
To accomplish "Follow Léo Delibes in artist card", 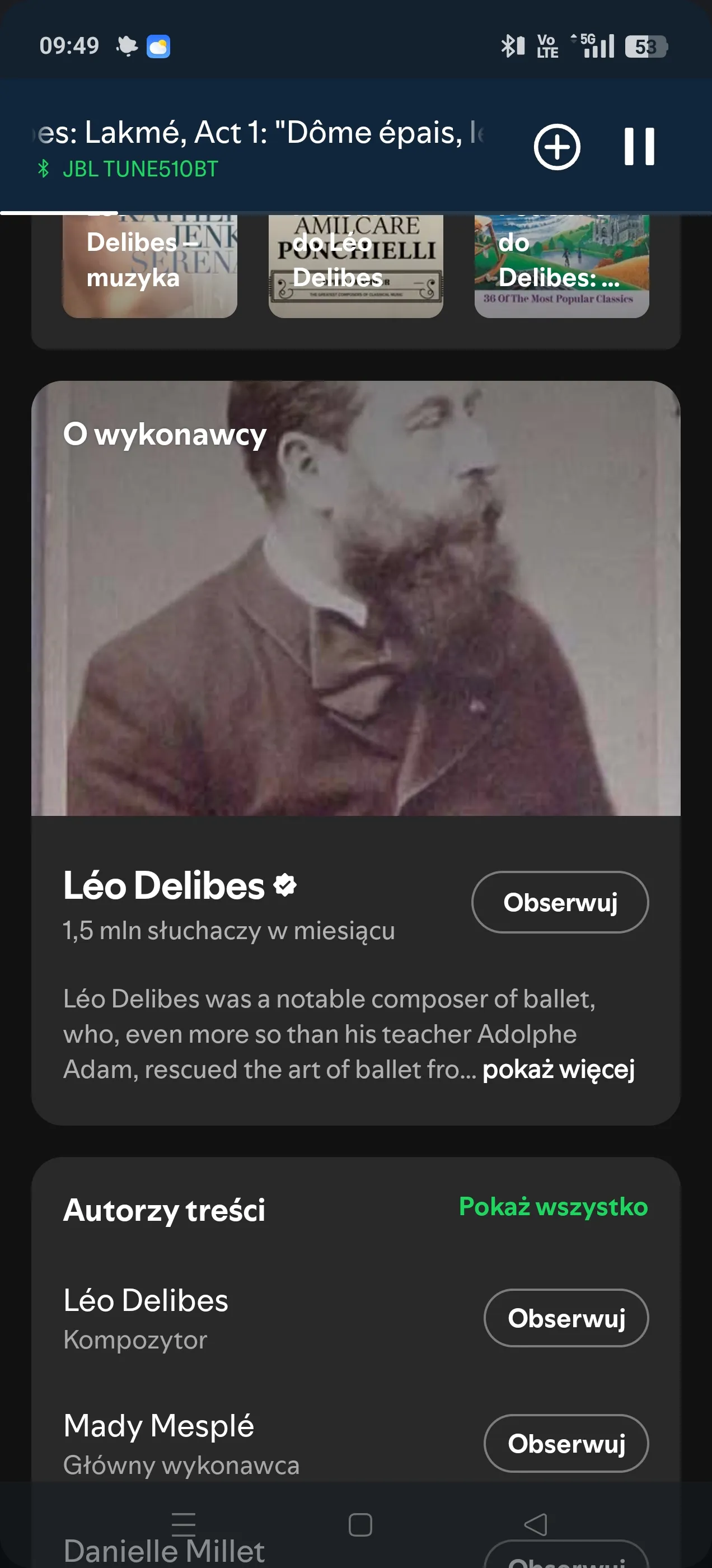I will point(560,902).
